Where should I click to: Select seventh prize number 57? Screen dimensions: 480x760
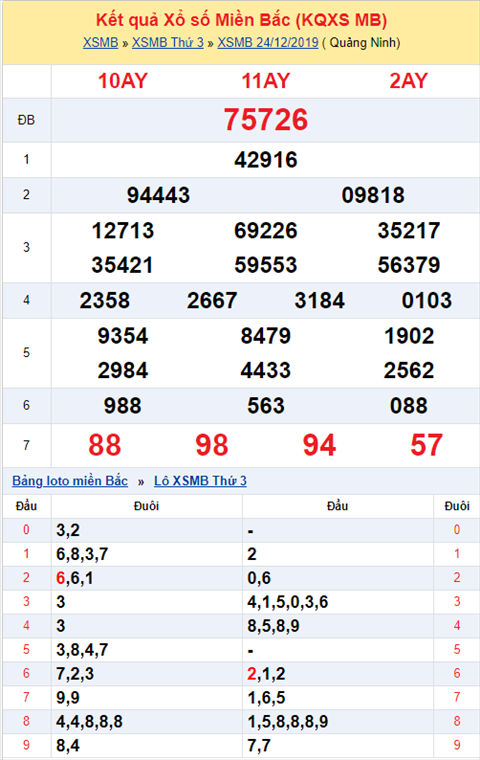coord(426,445)
